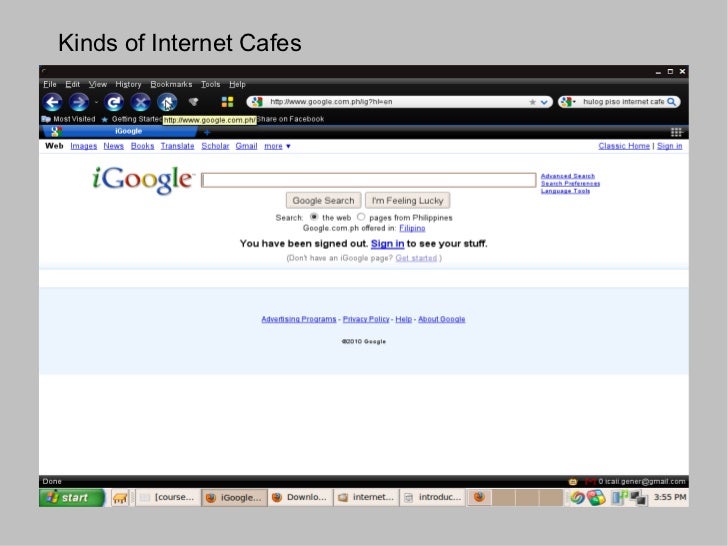Open the File menu
728x546 pixels.
(50, 84)
